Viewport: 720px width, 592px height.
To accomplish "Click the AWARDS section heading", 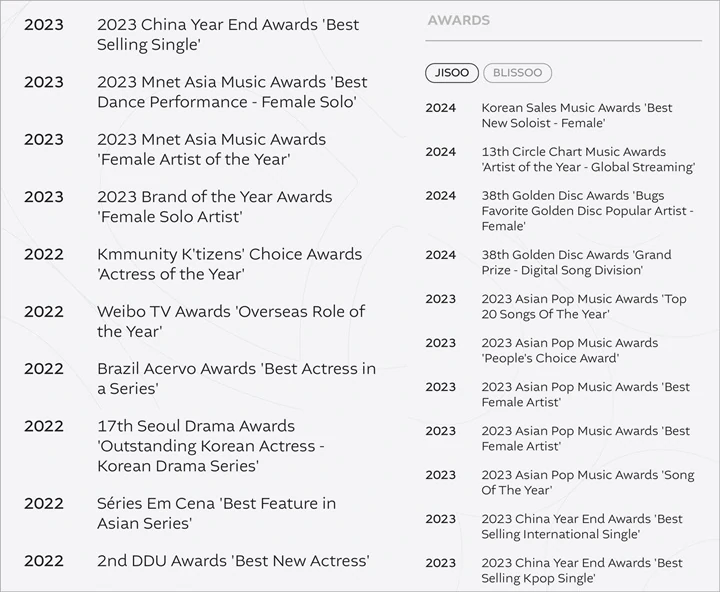I will tap(459, 20).
